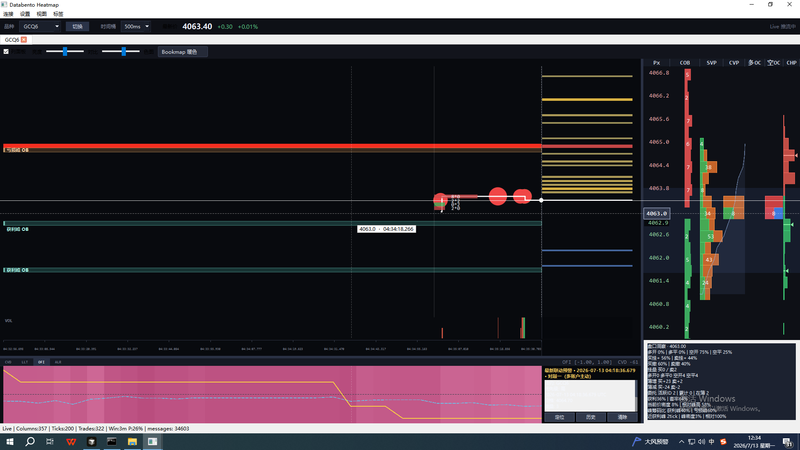The image size is (800, 450).
Task: Click the 4060.2 price level label
Action: pos(659,327)
